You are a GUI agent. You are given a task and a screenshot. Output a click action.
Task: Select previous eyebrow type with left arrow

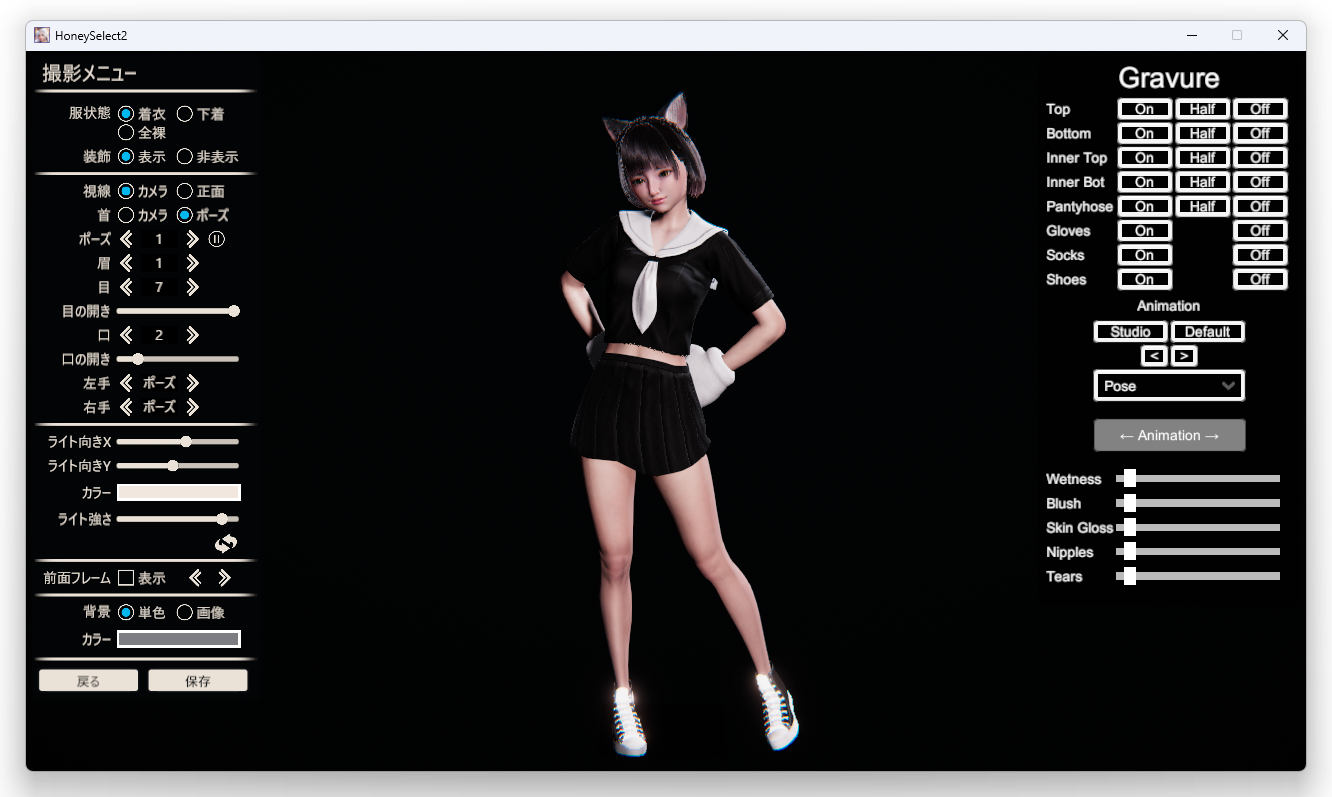[x=126, y=263]
